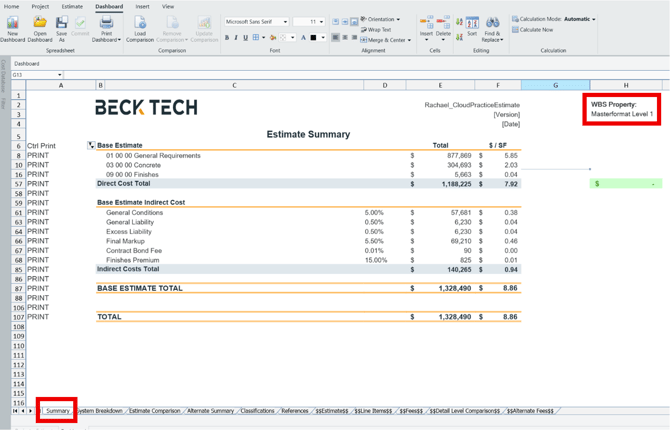Viewport: 670px width, 431px height.
Task: Expand the Calculation Mode Automatic dropdown
Action: 594,19
